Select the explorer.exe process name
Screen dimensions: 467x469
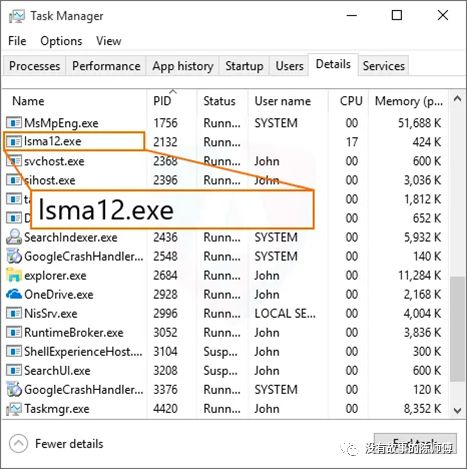pos(55,276)
